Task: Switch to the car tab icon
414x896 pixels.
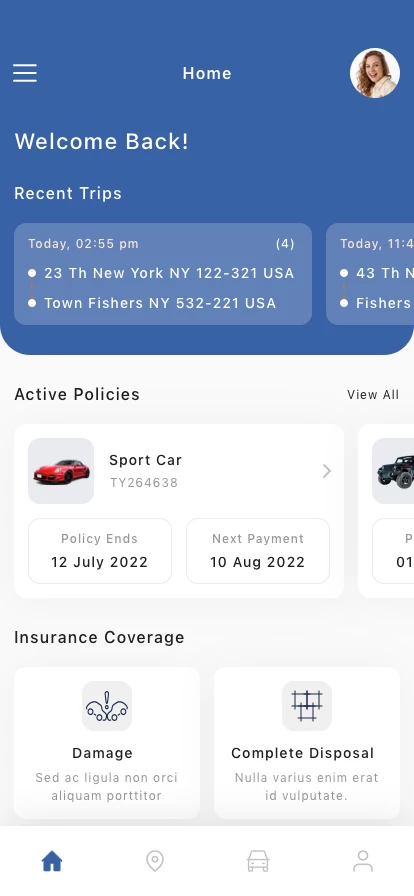Action: click(x=258, y=861)
